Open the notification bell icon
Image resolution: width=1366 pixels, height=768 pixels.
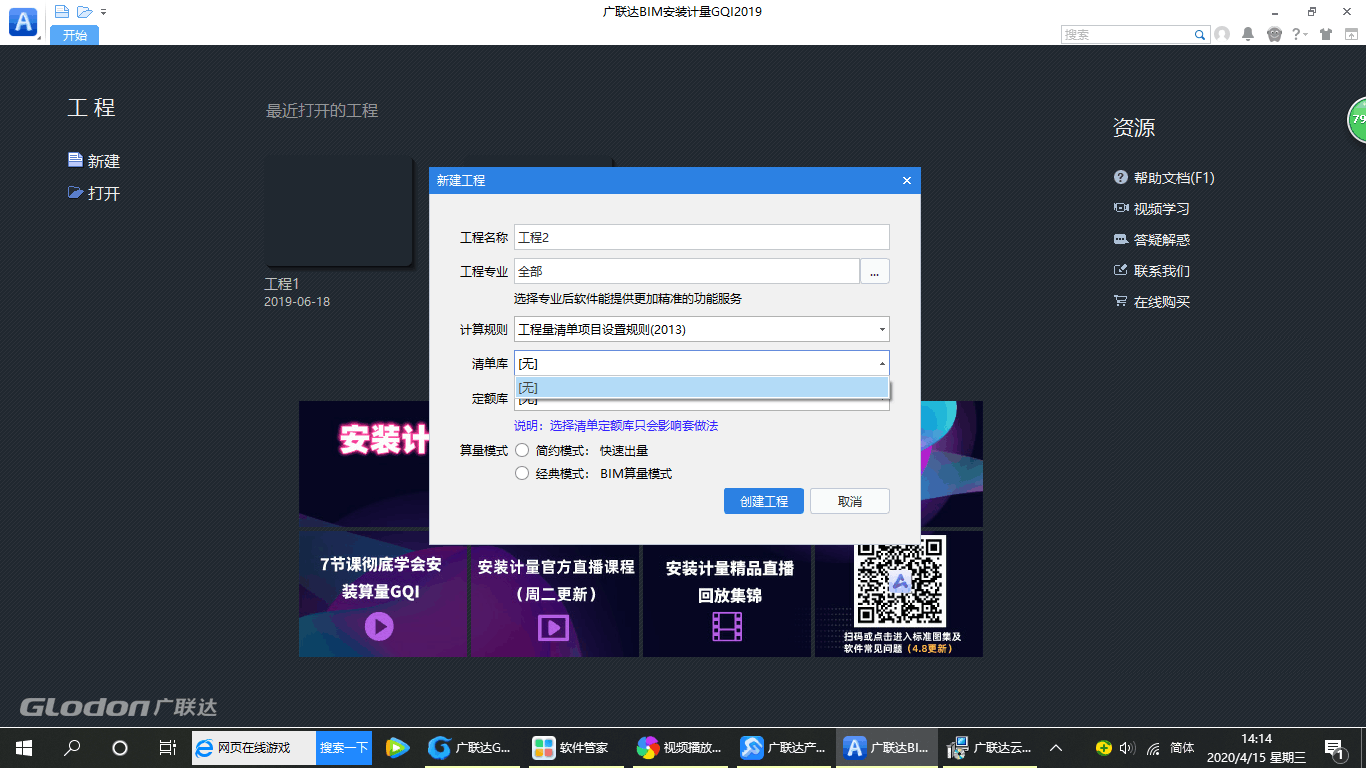coord(1248,34)
